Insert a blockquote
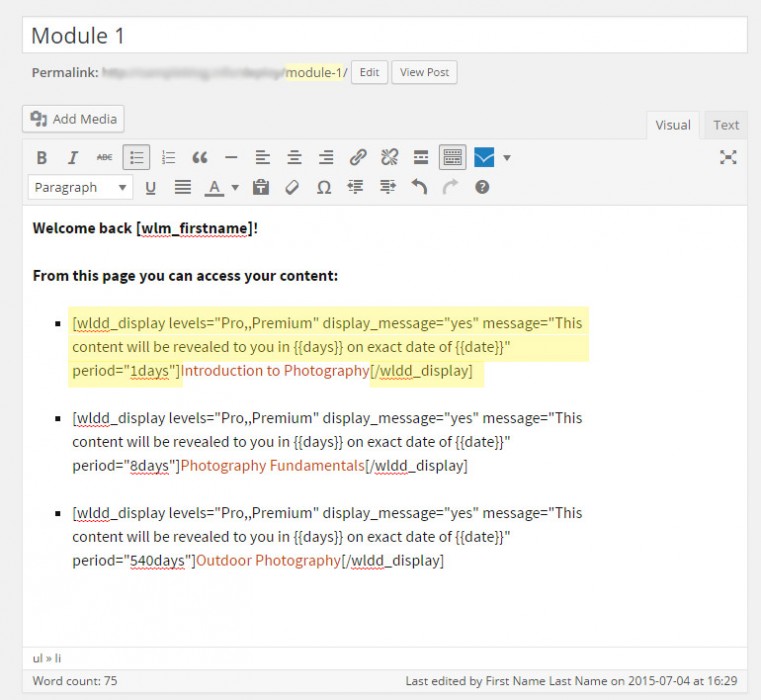Image resolution: width=761 pixels, height=700 pixels. [200, 158]
